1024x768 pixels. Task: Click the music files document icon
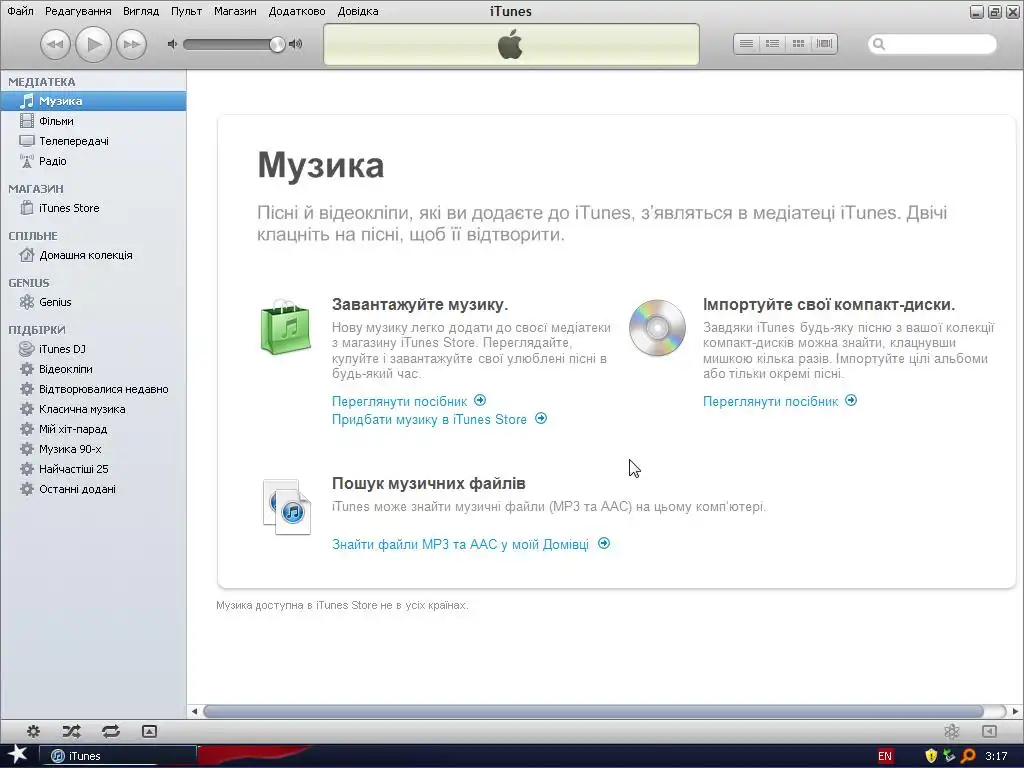(x=287, y=507)
